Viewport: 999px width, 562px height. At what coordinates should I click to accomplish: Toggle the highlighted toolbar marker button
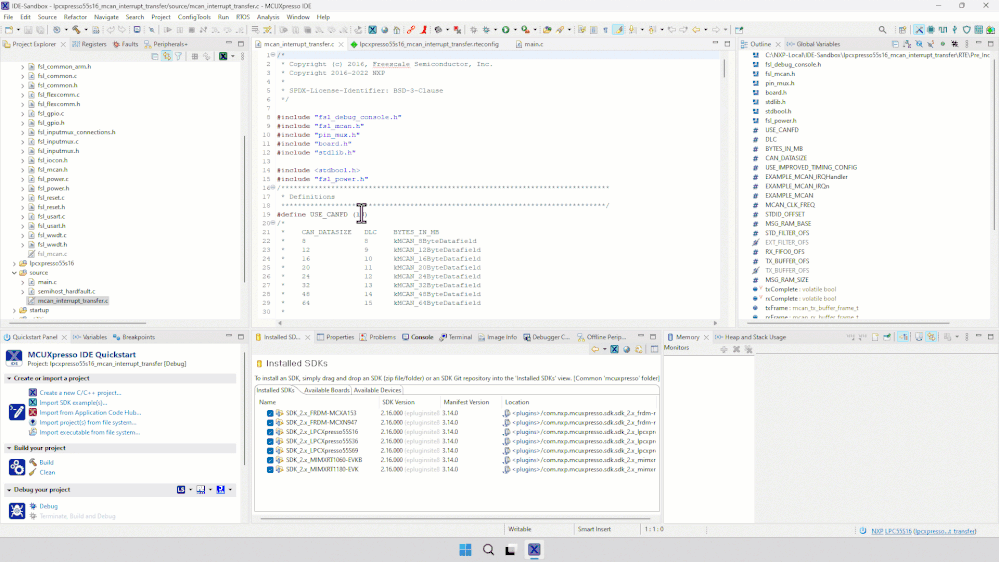pos(618,30)
